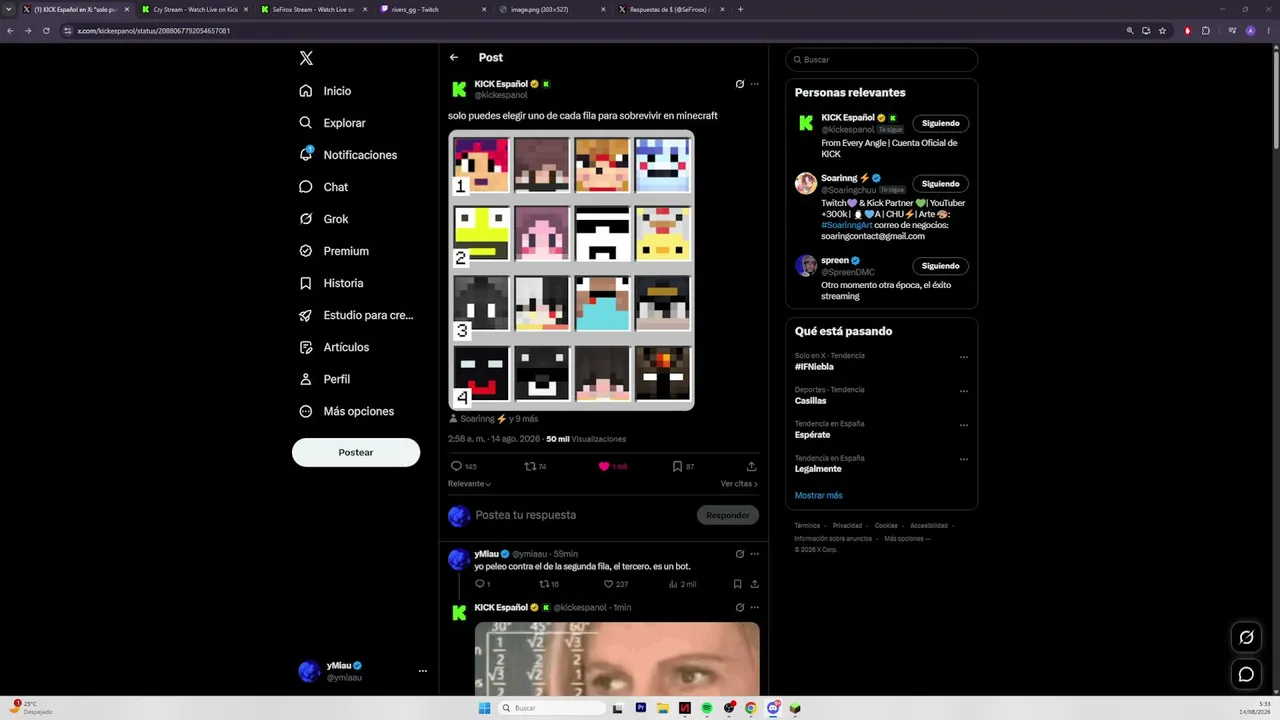Open the Chrome profile avatar menu
This screenshot has width=1280, height=720.
[x=1250, y=31]
